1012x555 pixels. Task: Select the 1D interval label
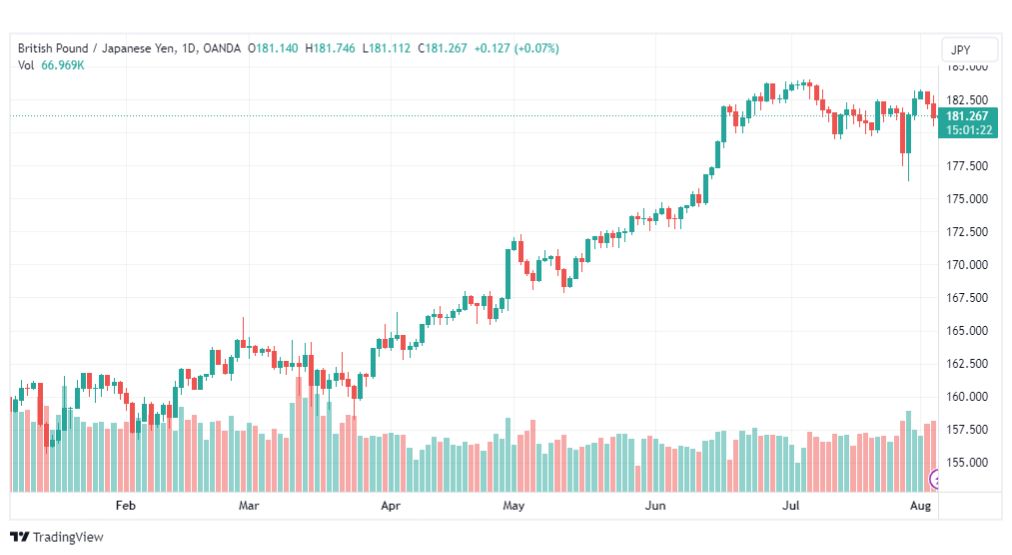click(188, 48)
